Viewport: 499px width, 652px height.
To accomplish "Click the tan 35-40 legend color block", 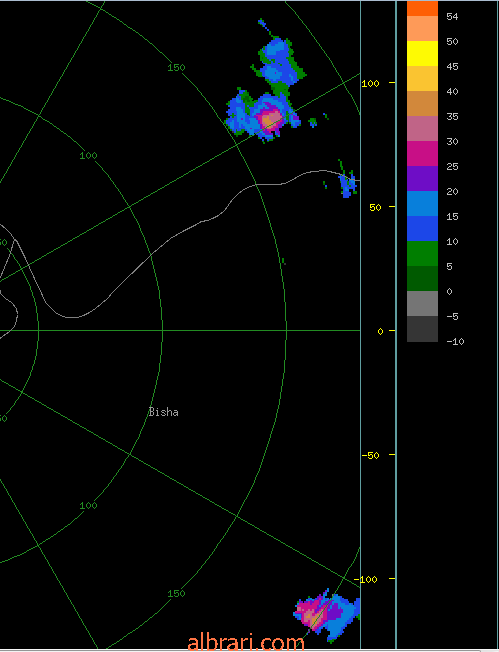I will coord(422,104).
